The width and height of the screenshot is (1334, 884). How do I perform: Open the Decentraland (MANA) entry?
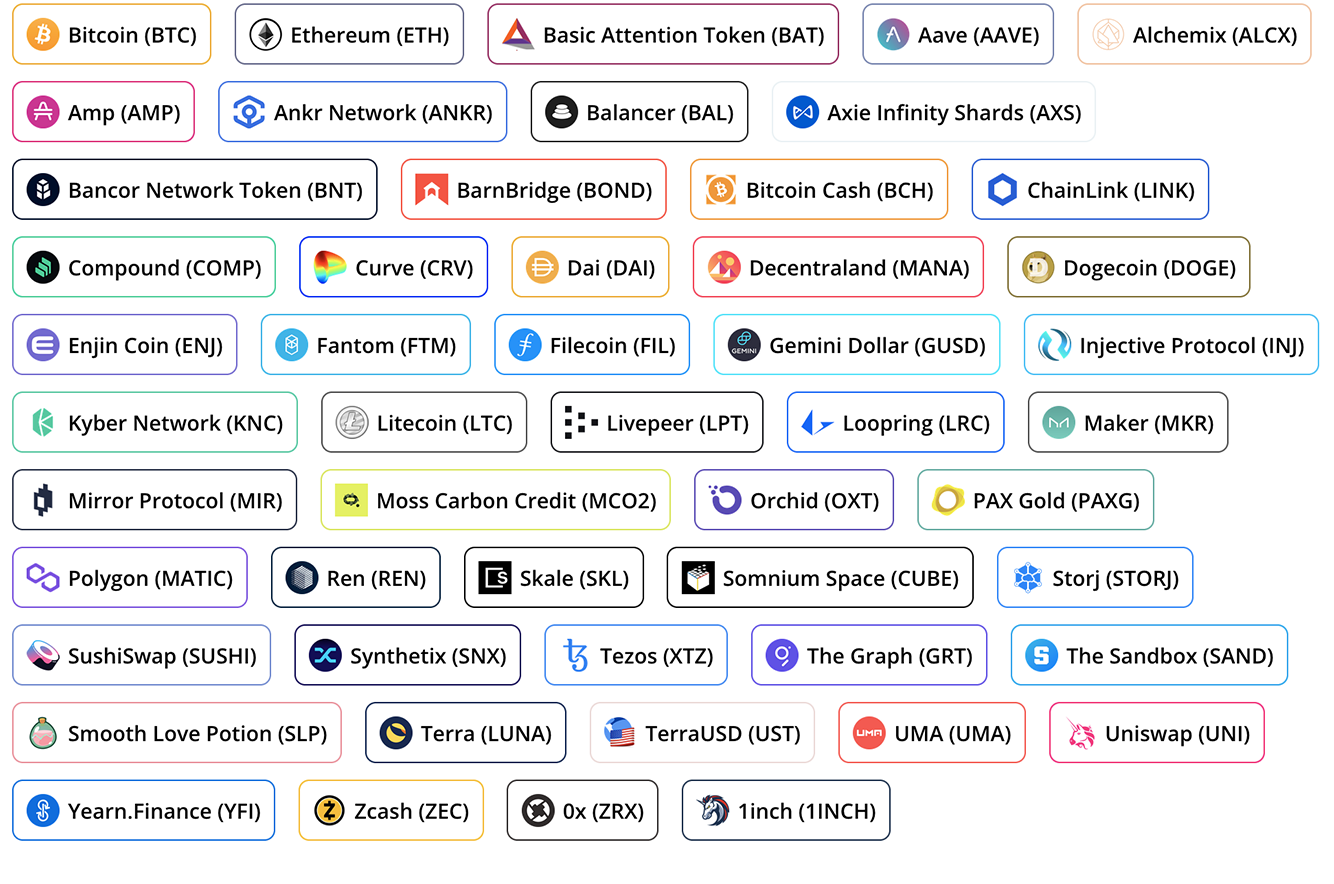point(838,267)
